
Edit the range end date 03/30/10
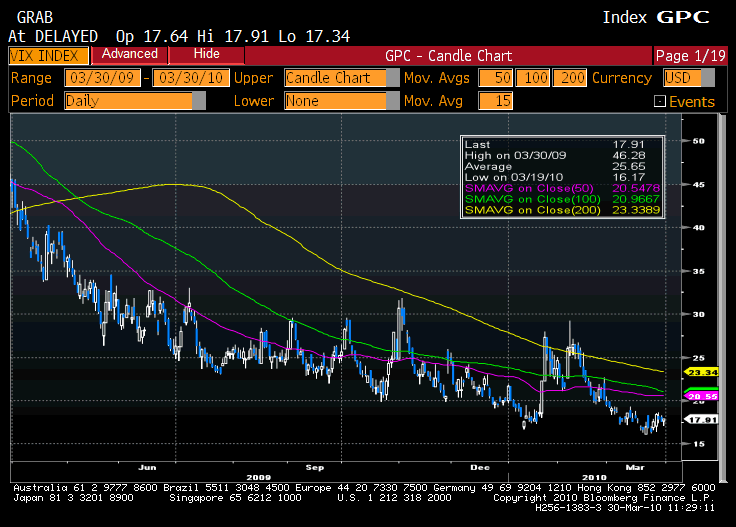[x=191, y=78]
